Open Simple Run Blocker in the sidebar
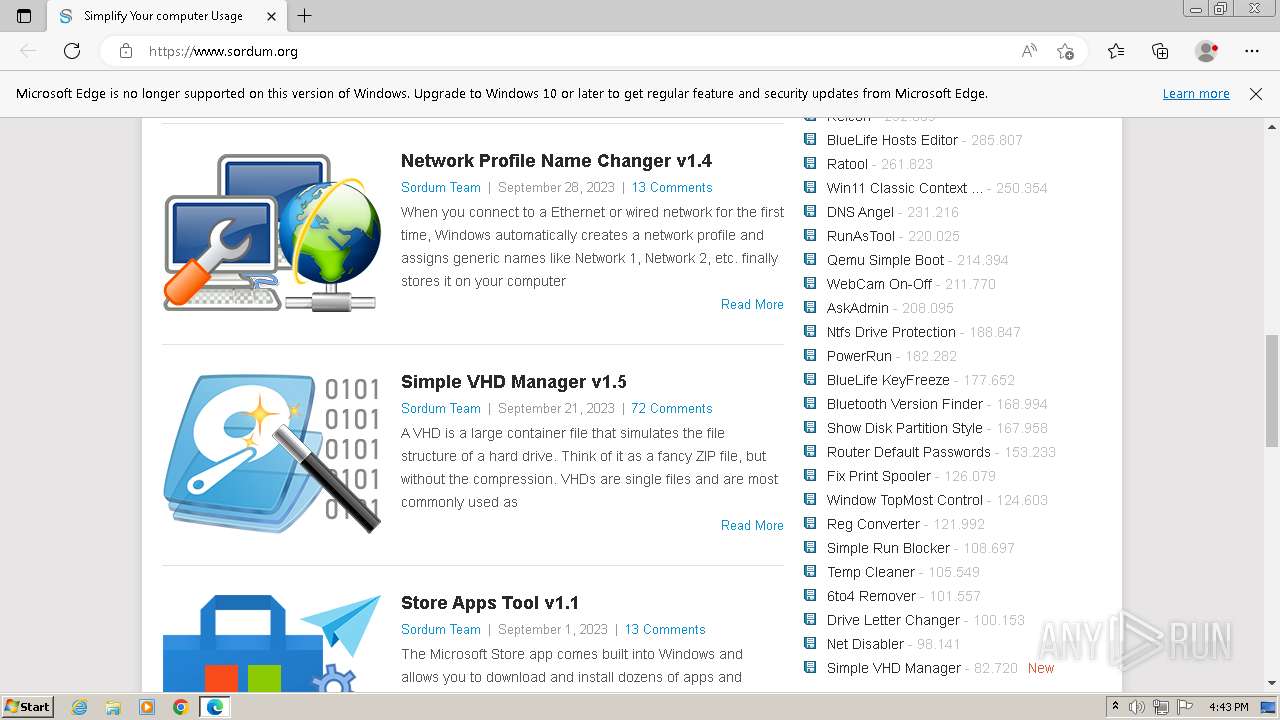Image resolution: width=1280 pixels, height=720 pixels. pyautogui.click(x=888, y=548)
